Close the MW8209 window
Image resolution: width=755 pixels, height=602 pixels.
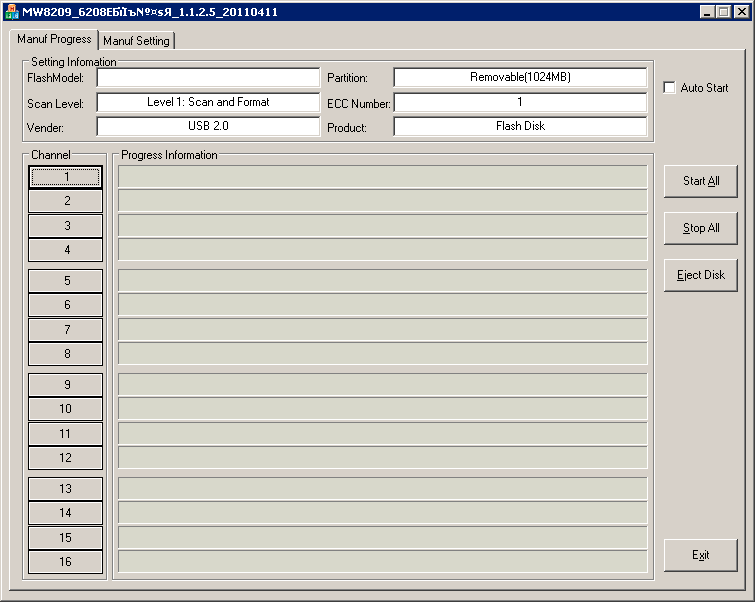(742, 12)
